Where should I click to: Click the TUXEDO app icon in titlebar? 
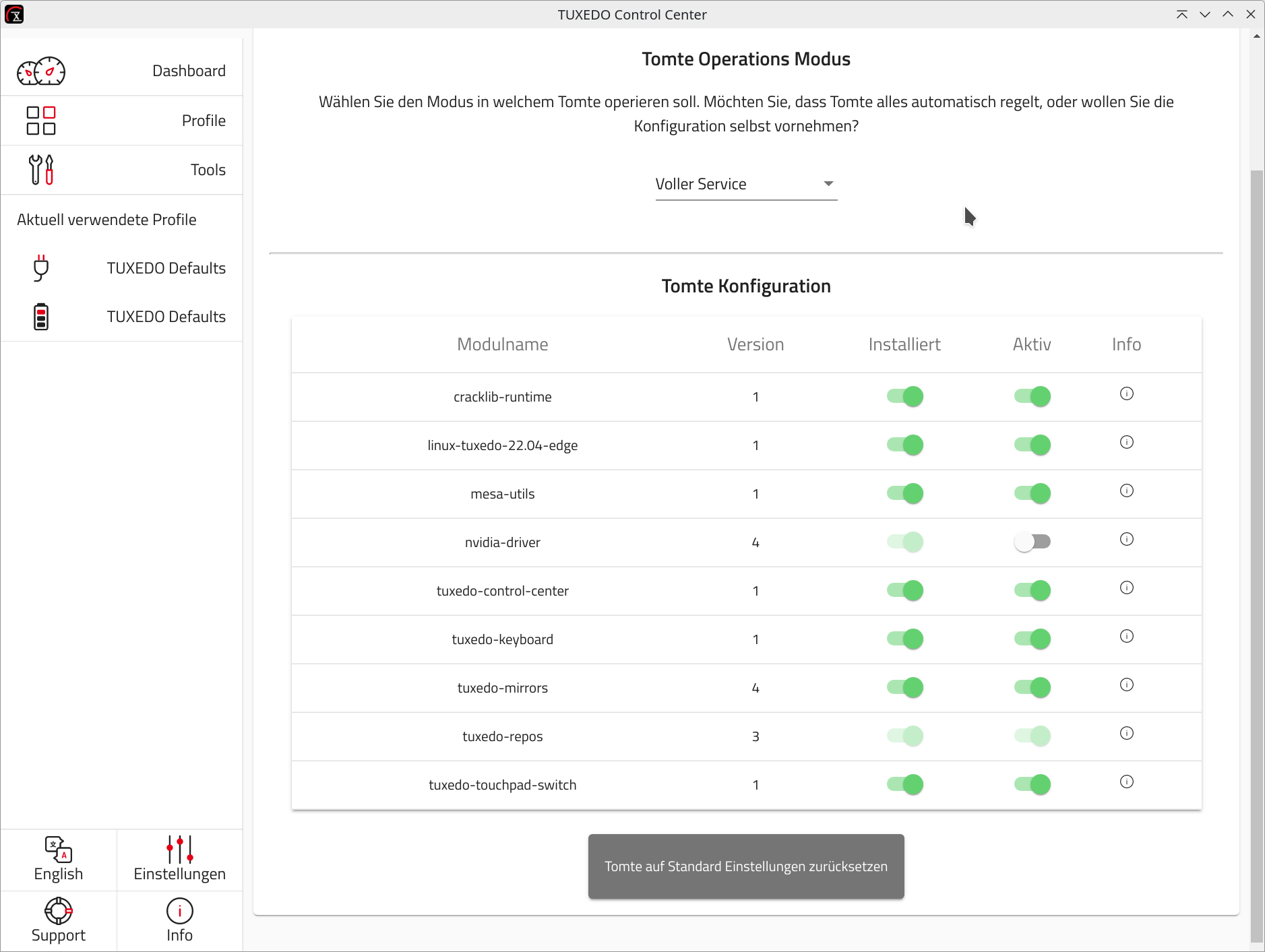click(14, 14)
